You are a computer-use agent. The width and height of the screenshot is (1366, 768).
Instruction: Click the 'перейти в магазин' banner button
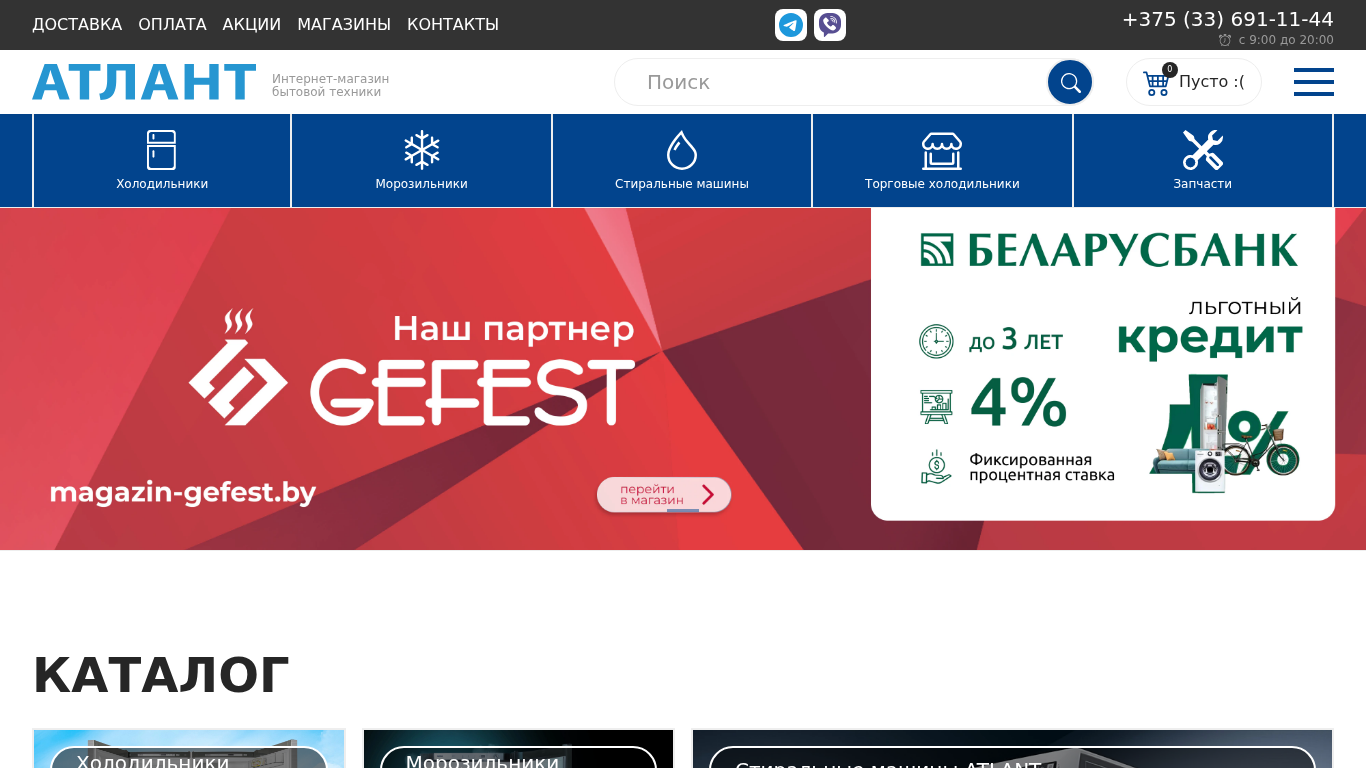[664, 494]
